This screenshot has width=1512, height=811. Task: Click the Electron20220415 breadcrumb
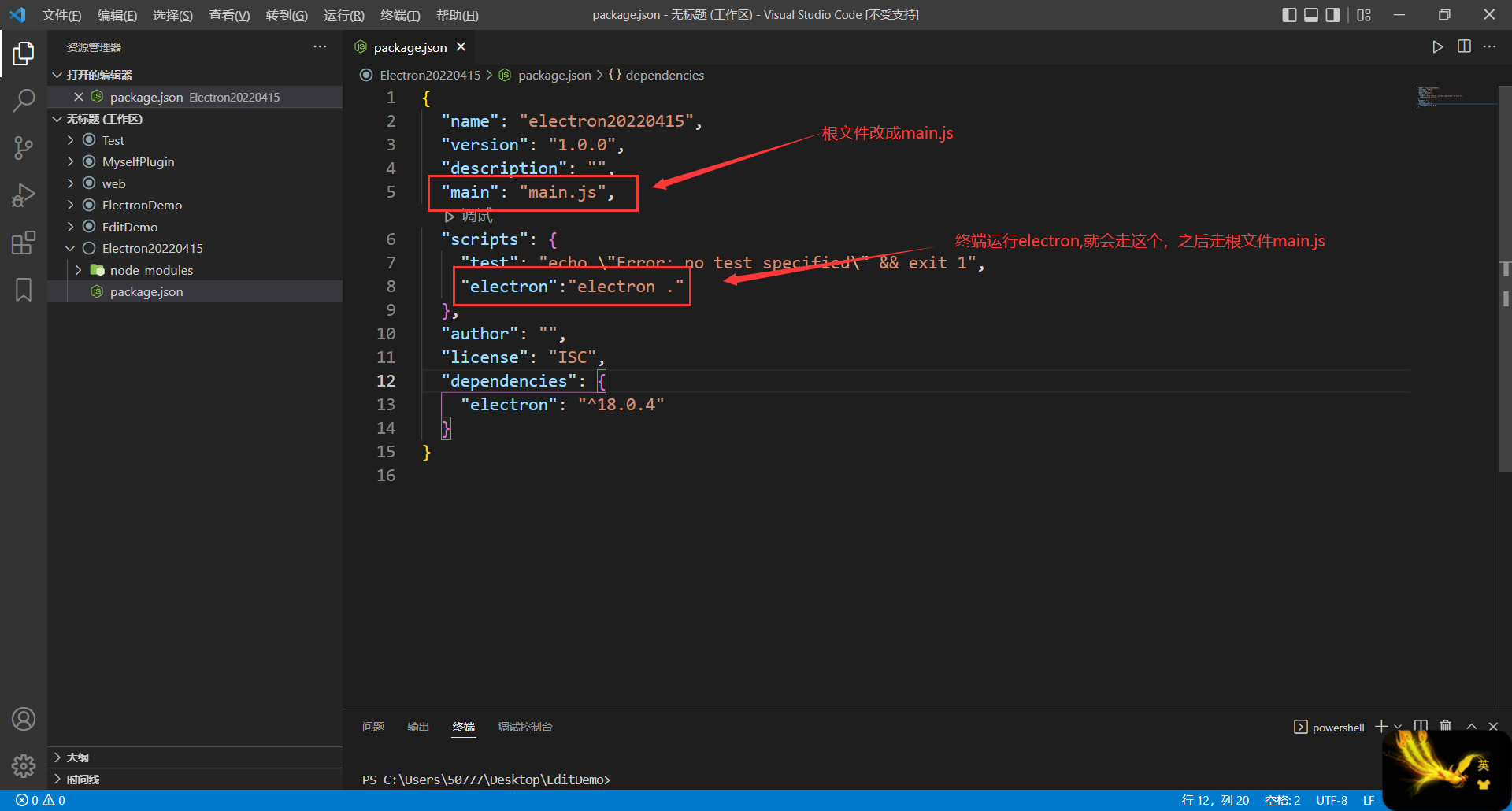click(430, 75)
